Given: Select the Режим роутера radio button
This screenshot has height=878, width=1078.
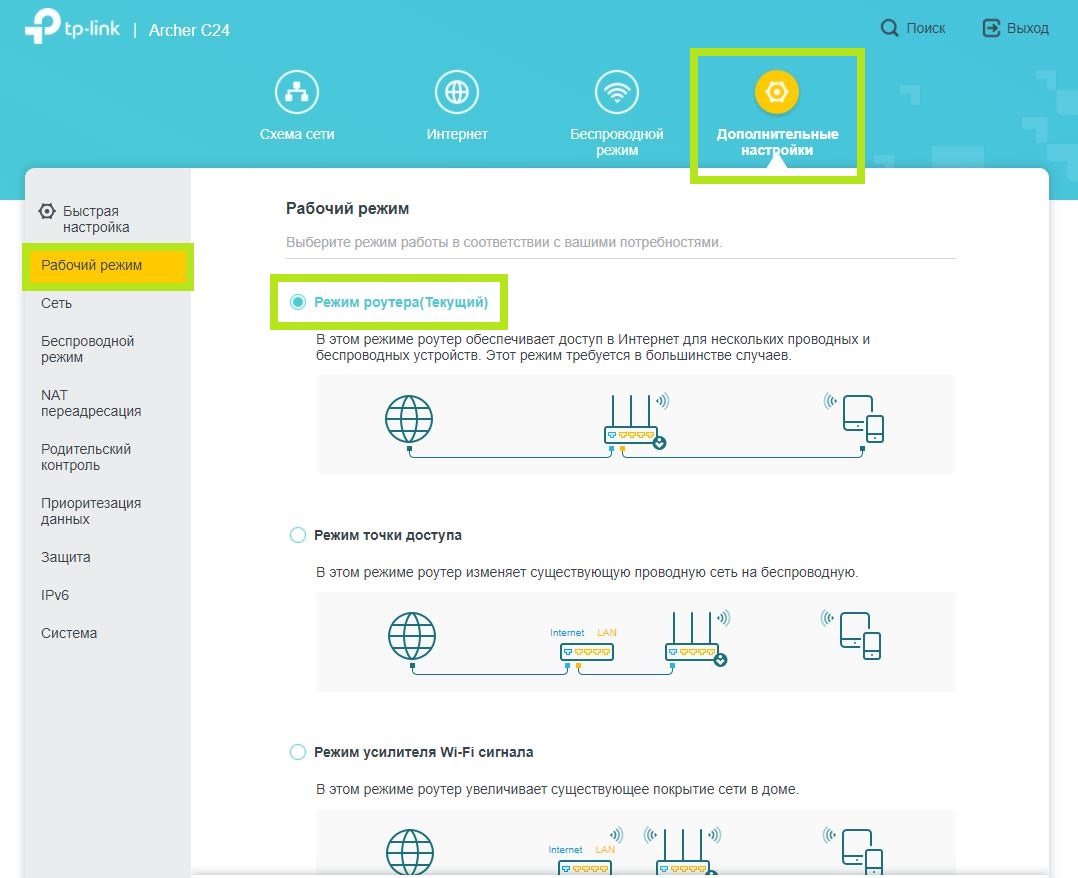Looking at the screenshot, I should click(298, 302).
